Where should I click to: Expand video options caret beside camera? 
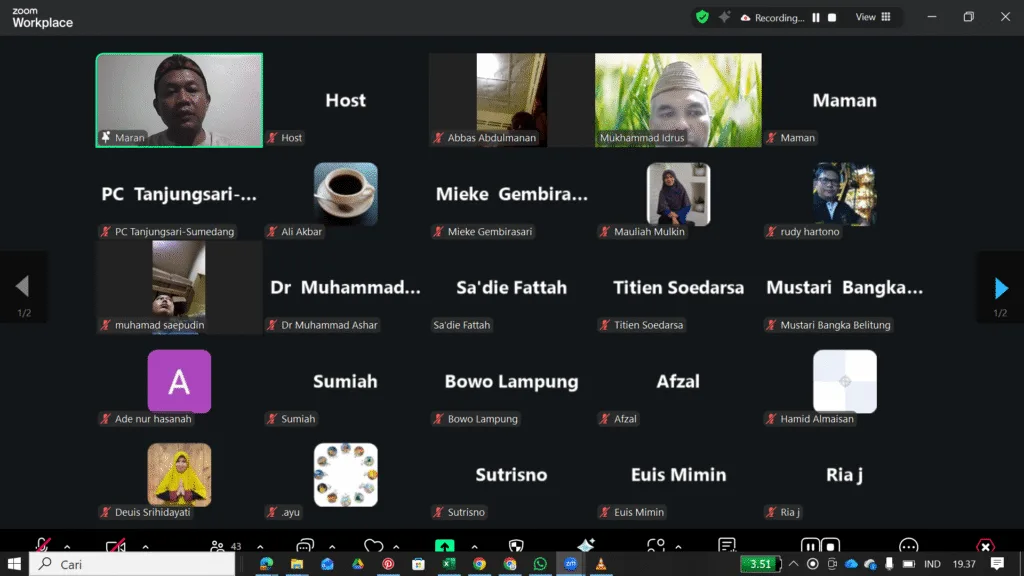coord(145,547)
